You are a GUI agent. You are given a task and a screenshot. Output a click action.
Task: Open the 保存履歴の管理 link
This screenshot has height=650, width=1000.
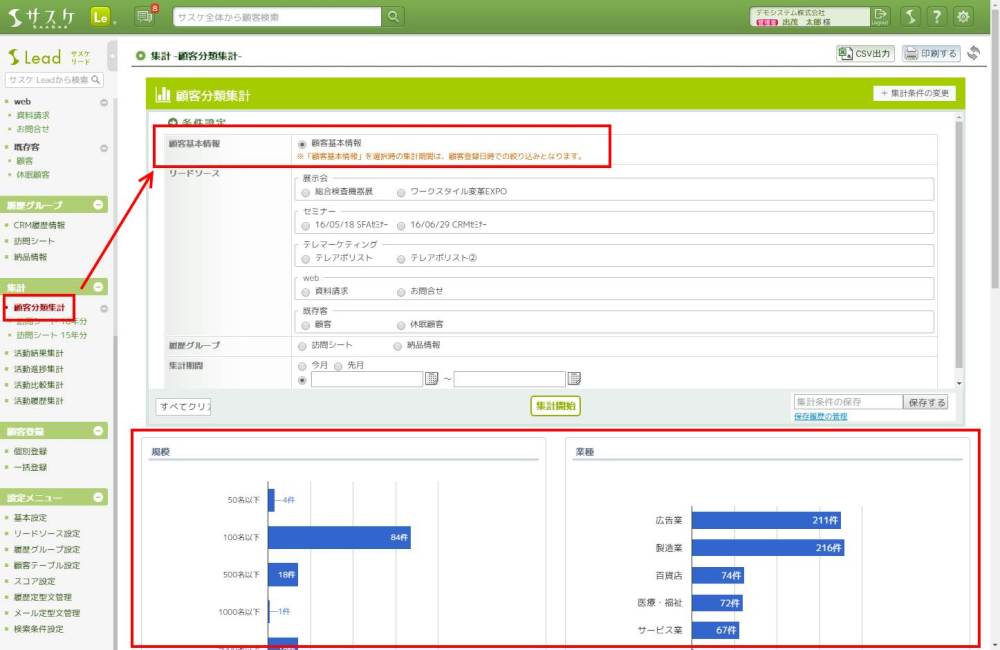[x=820, y=416]
